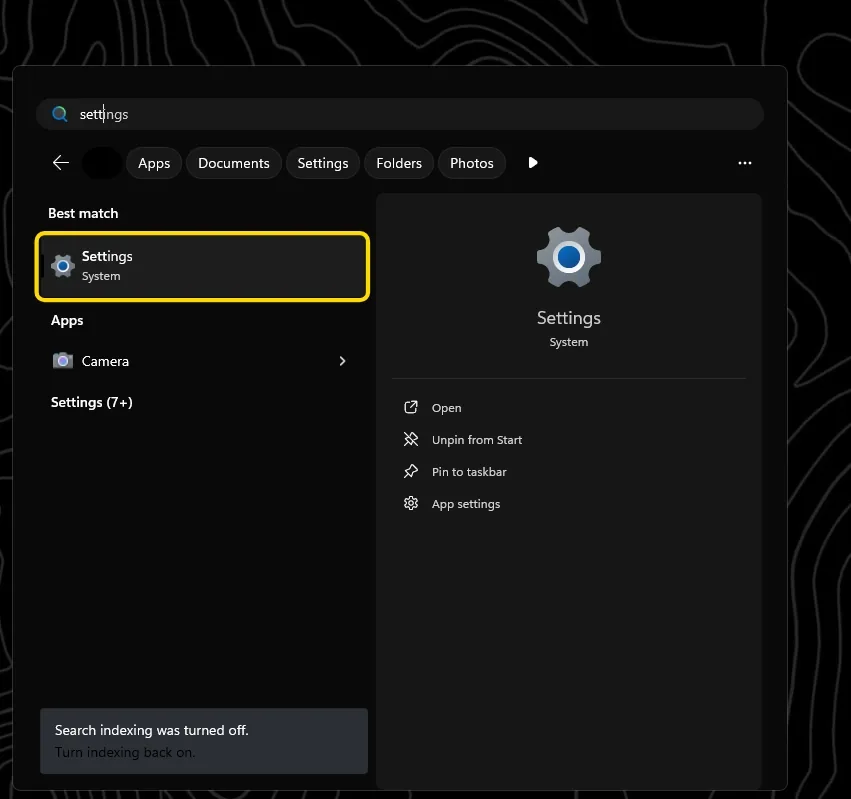Click Open in the preview pane

tap(446, 408)
